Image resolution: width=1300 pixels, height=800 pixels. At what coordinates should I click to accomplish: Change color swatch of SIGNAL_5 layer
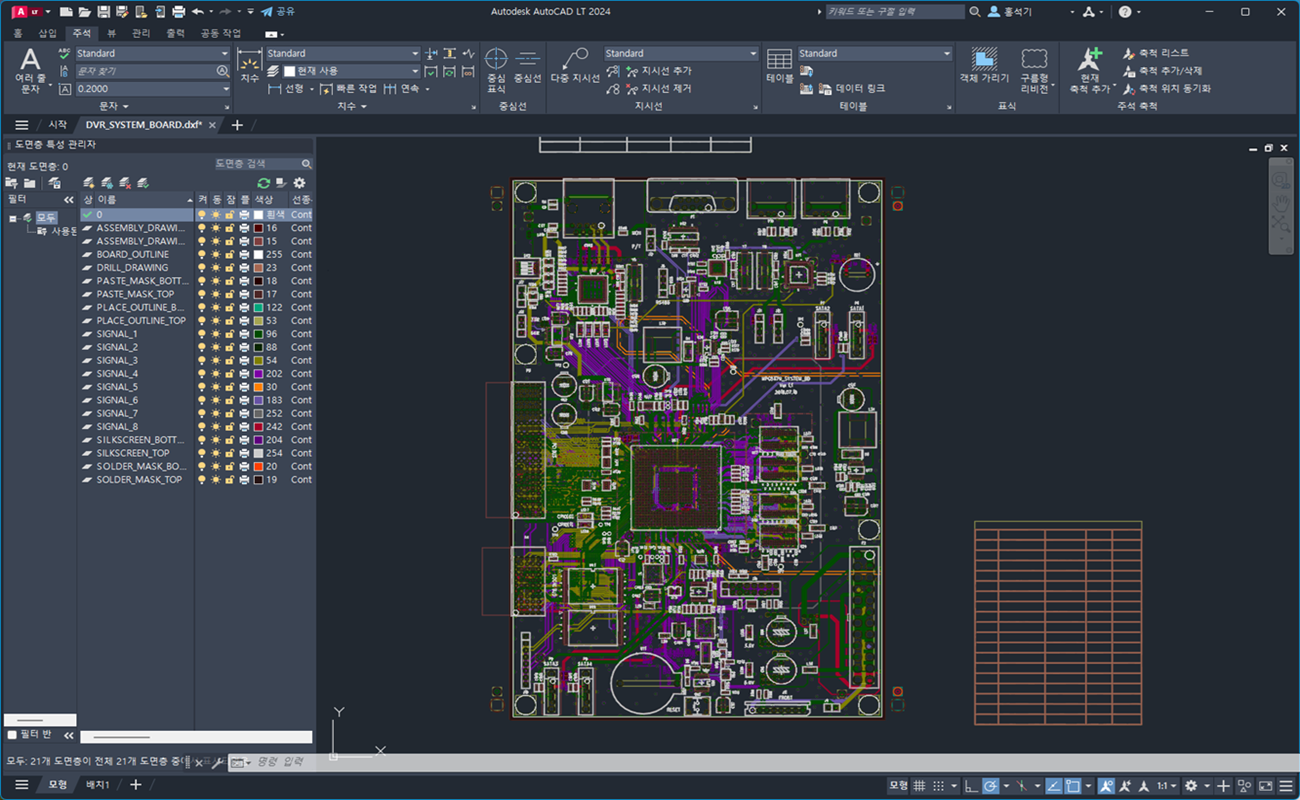click(258, 387)
